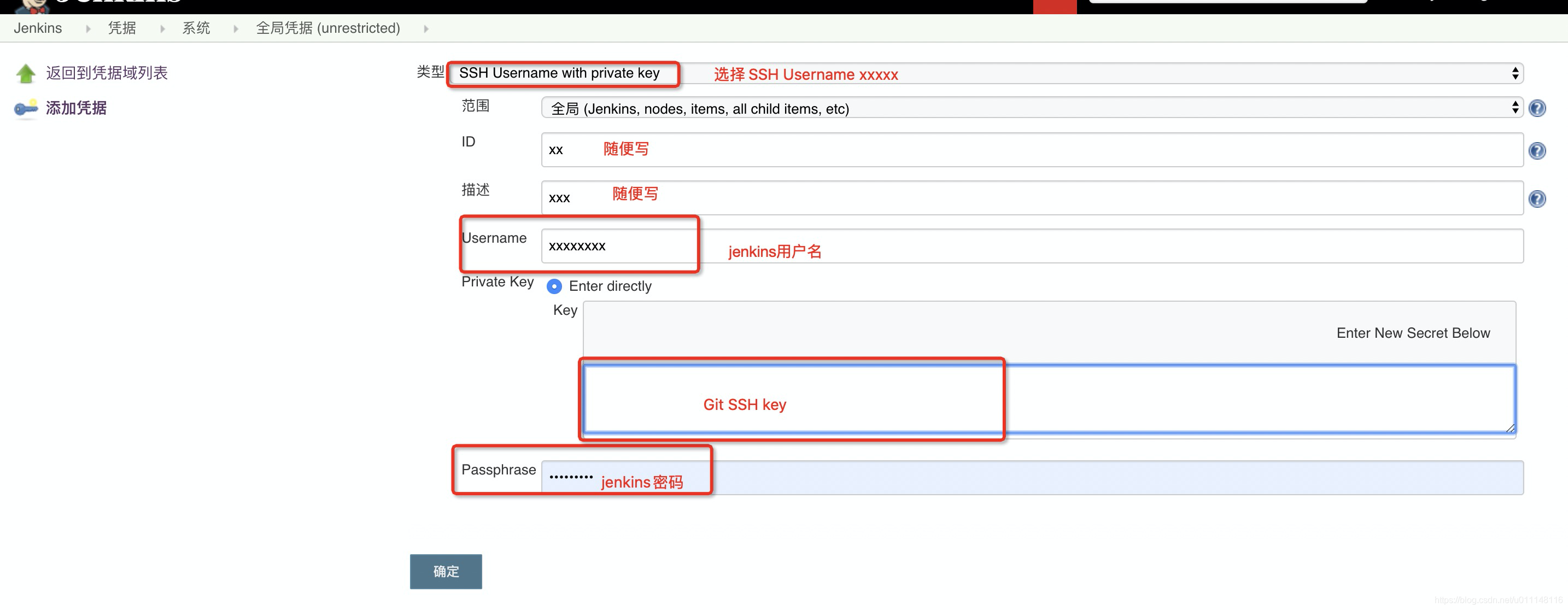Expand breadcrumb arrow after 全局凭据 (unrestricted)
The image size is (1568, 610).
click(x=426, y=28)
